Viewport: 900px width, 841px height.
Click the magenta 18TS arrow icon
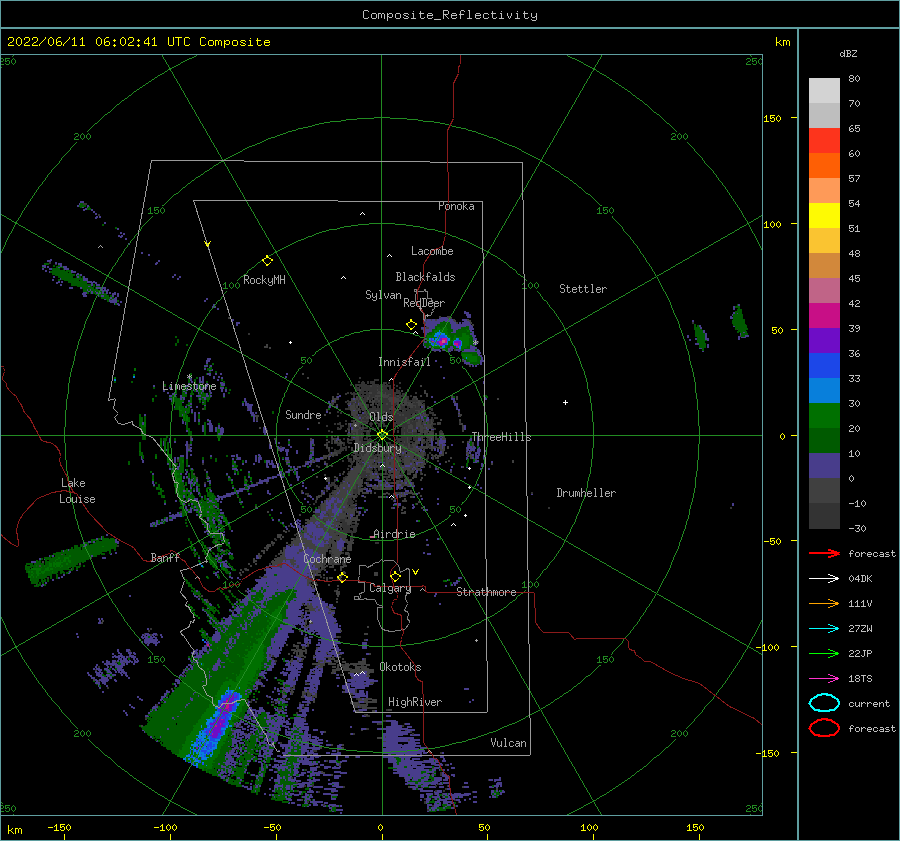click(x=824, y=679)
